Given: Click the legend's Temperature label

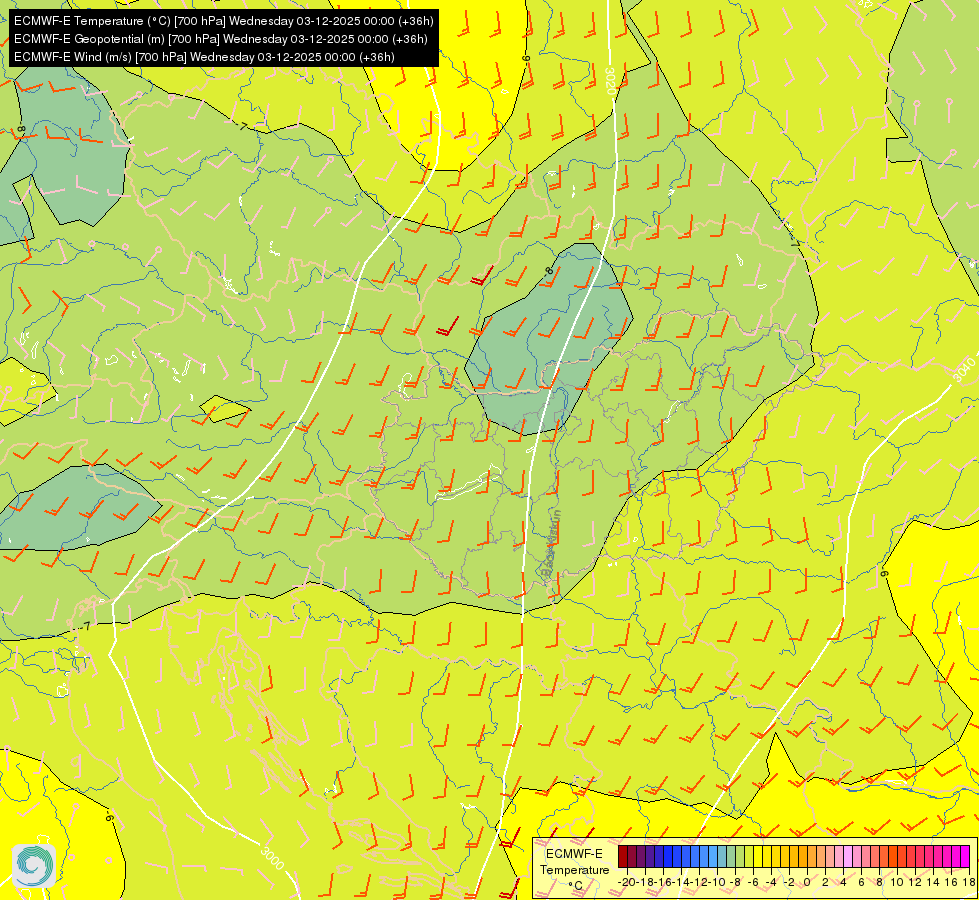Looking at the screenshot, I should [575, 870].
